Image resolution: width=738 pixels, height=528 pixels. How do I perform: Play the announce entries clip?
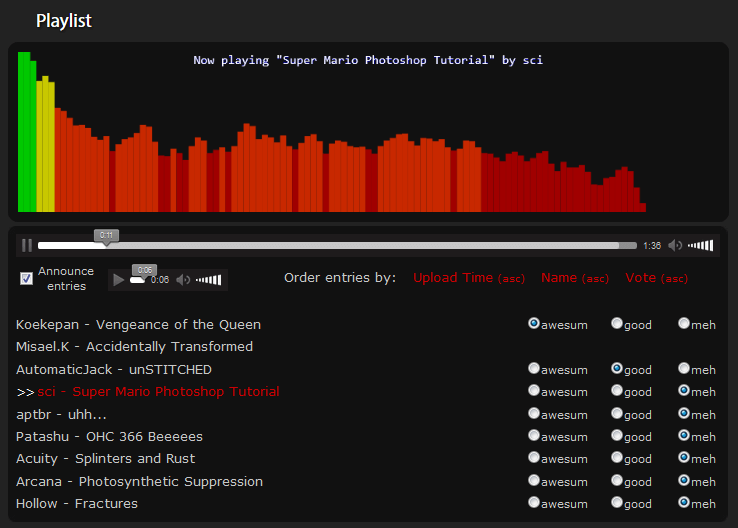(x=118, y=280)
